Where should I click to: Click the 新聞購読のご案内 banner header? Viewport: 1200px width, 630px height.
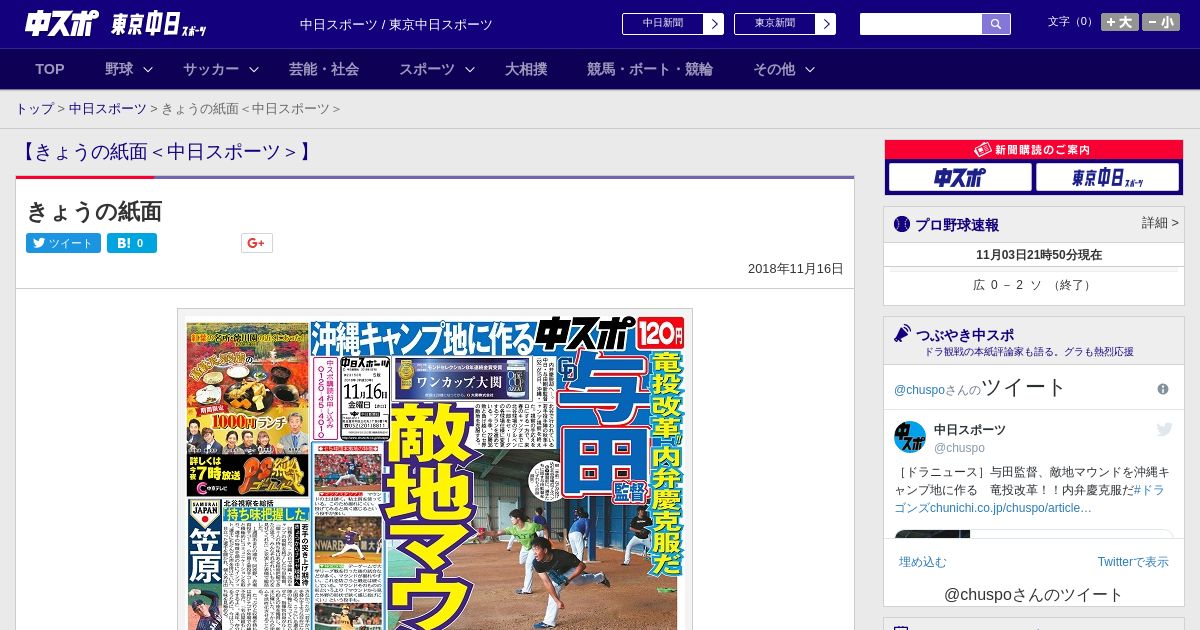pos(1034,149)
